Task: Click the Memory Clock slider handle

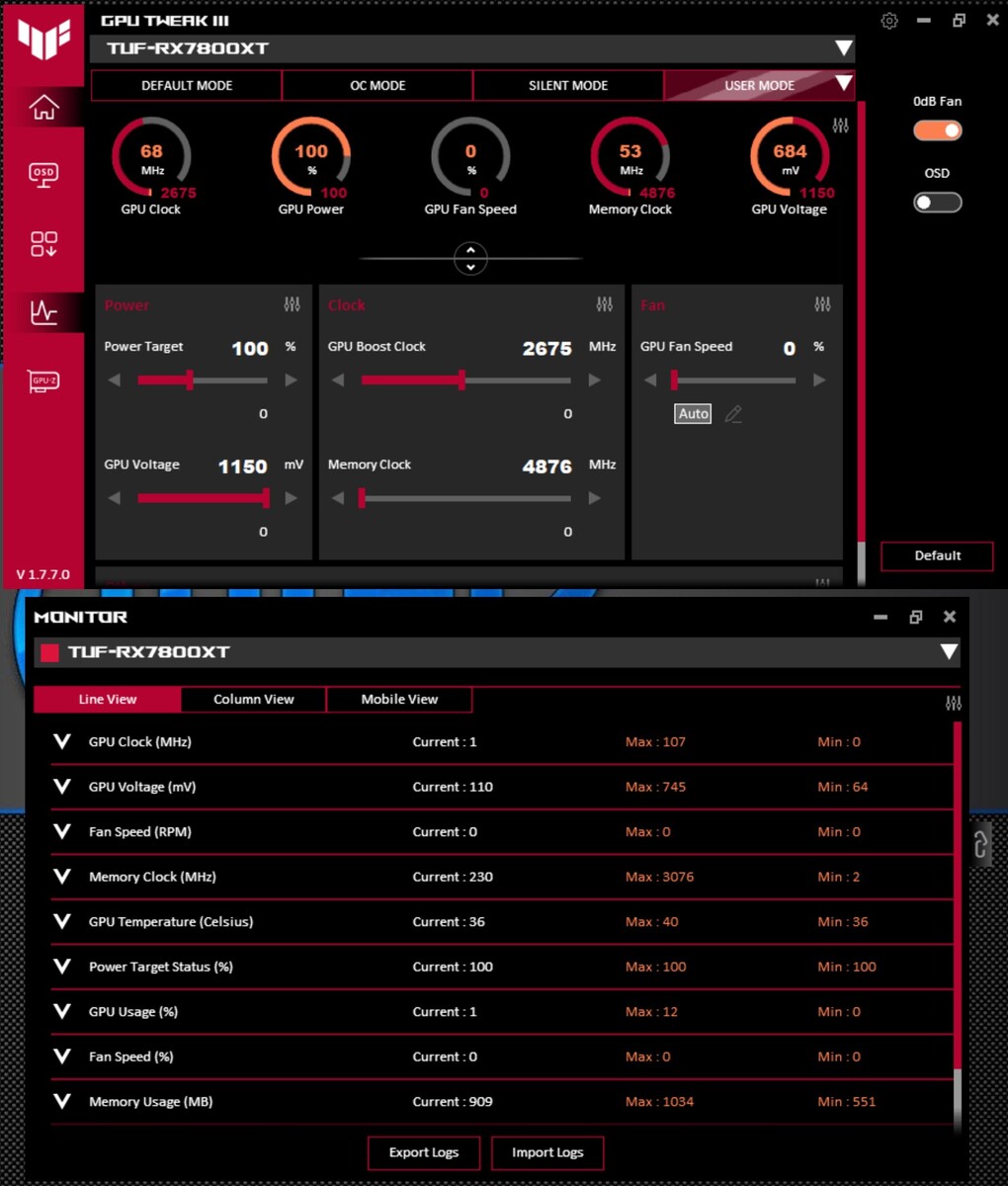Action: click(x=362, y=498)
